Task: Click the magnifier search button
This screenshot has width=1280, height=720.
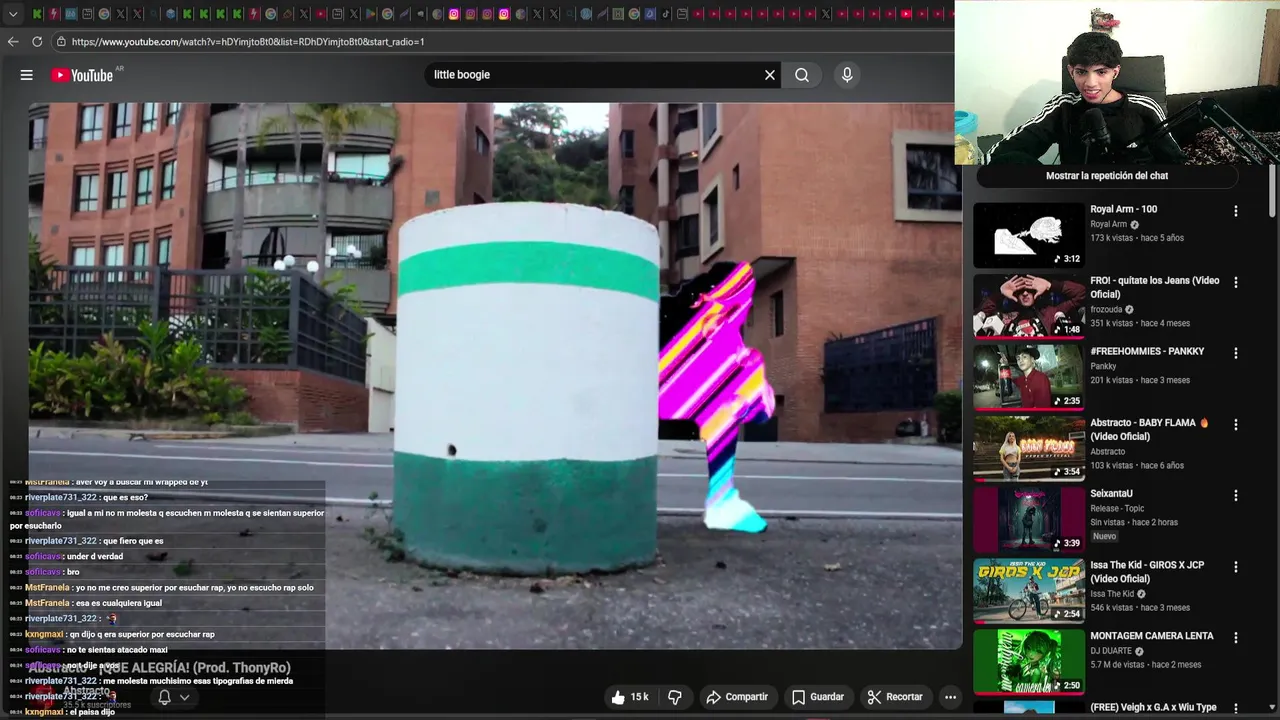Action: point(802,75)
